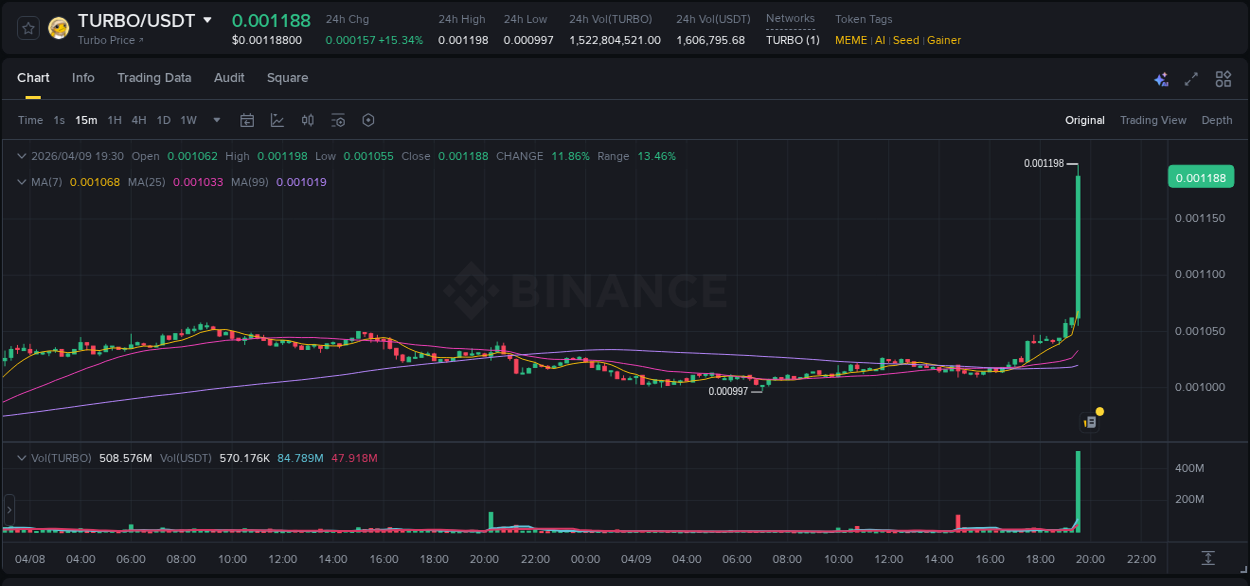Select the chart style icon on the toolbar
This screenshot has width=1250, height=586.
pos(276,120)
